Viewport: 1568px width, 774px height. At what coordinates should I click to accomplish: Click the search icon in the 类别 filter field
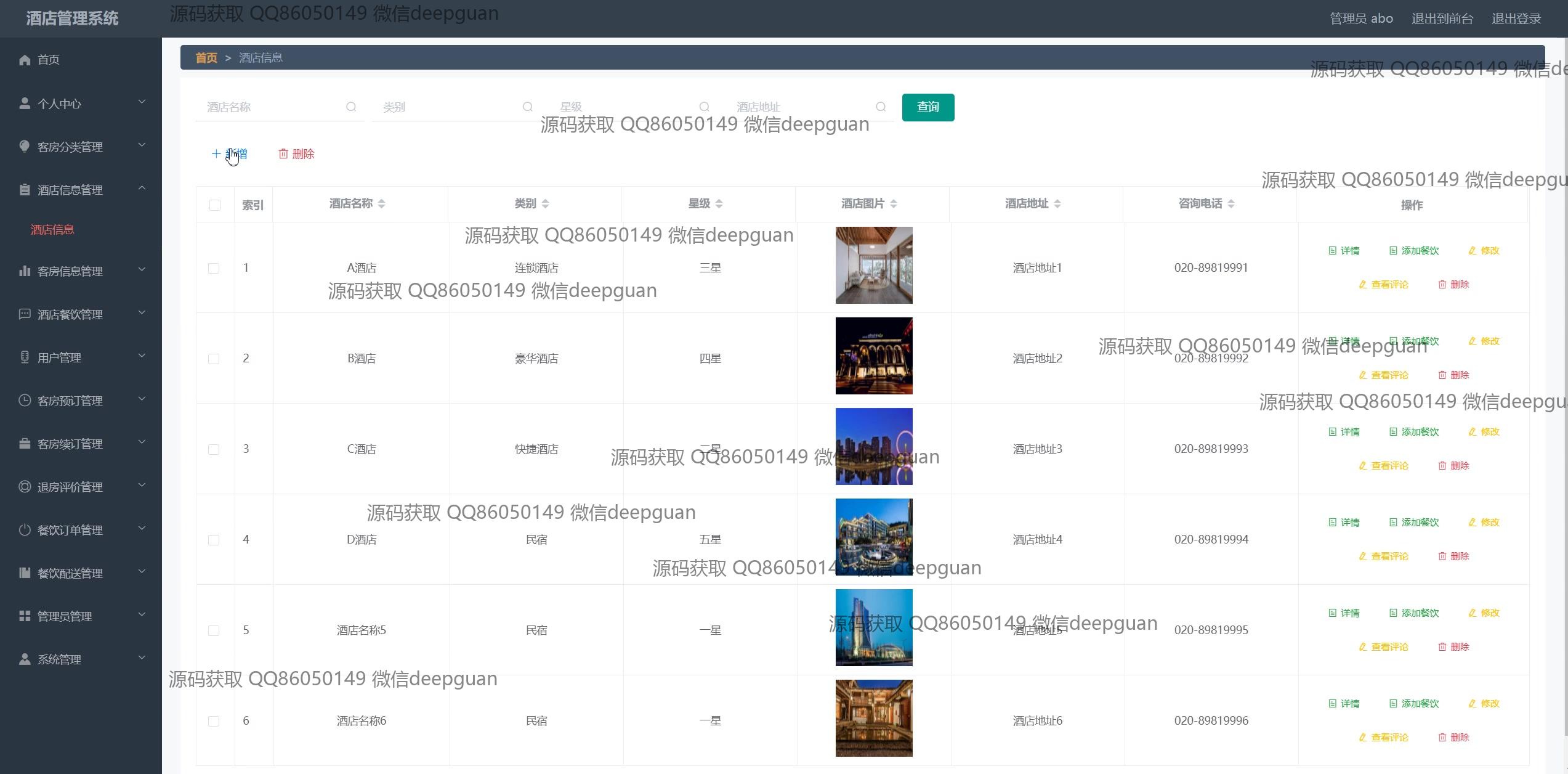(x=528, y=107)
